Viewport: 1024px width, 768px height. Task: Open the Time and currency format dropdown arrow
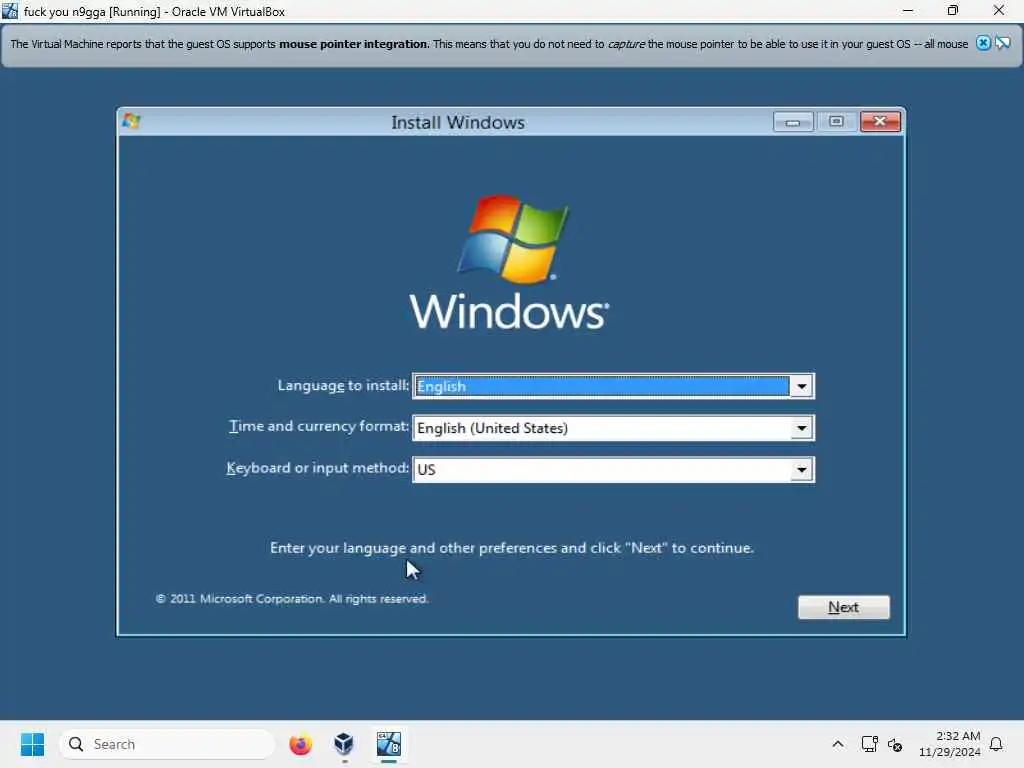point(801,428)
